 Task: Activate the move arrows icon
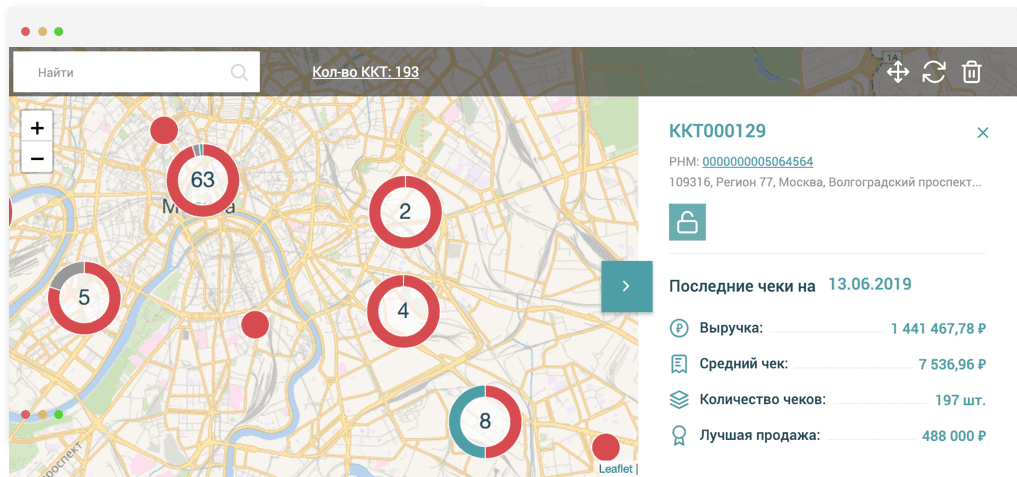[x=898, y=72]
